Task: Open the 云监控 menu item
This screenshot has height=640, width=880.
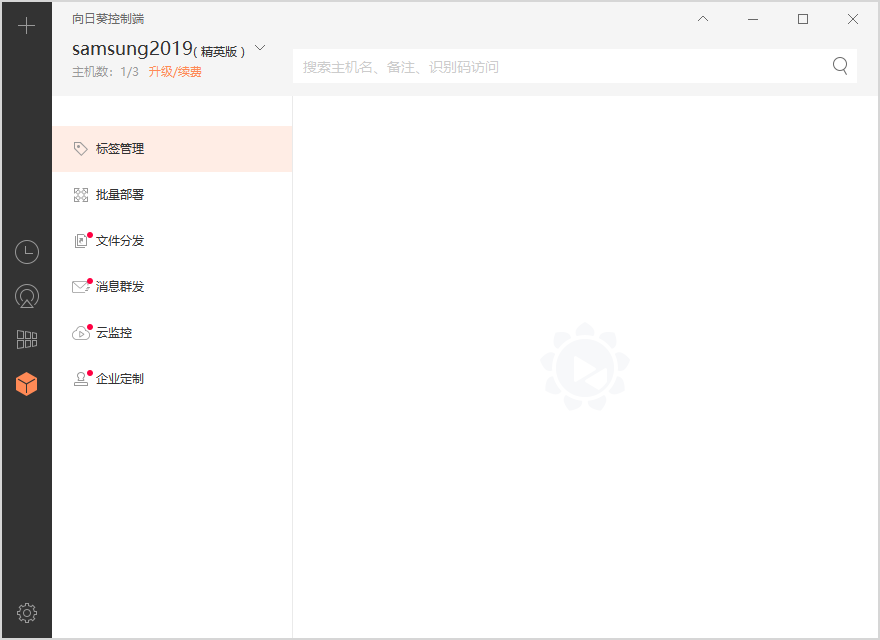Action: [172, 333]
